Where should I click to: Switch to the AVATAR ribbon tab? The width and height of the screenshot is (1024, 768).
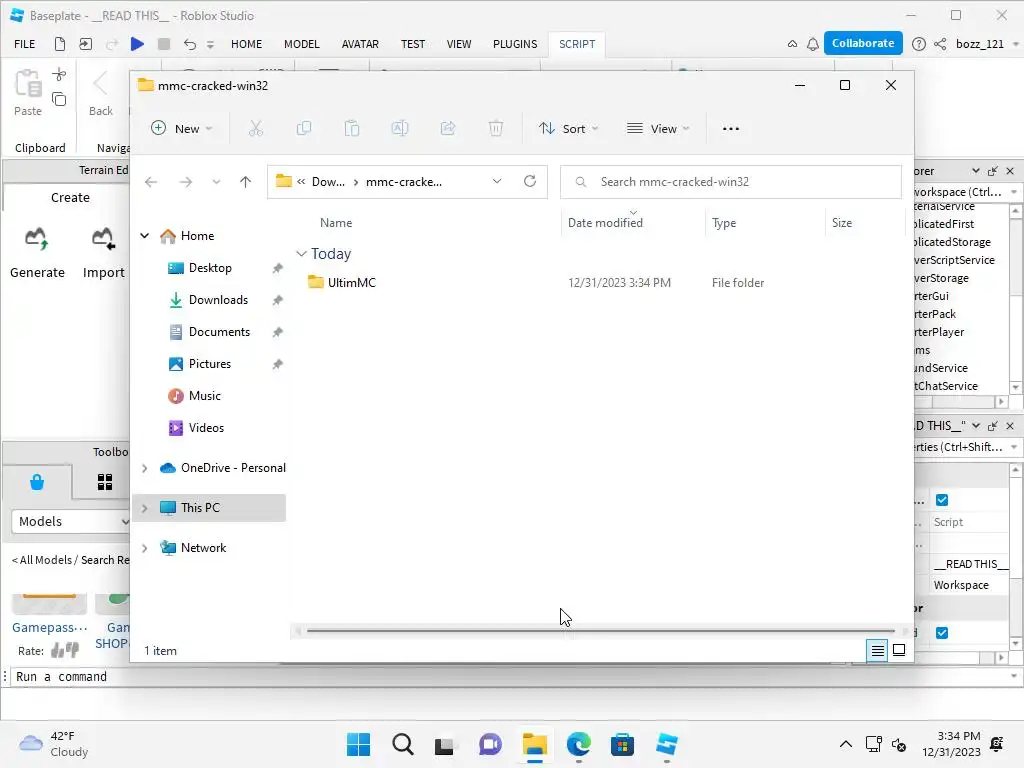[x=360, y=44]
